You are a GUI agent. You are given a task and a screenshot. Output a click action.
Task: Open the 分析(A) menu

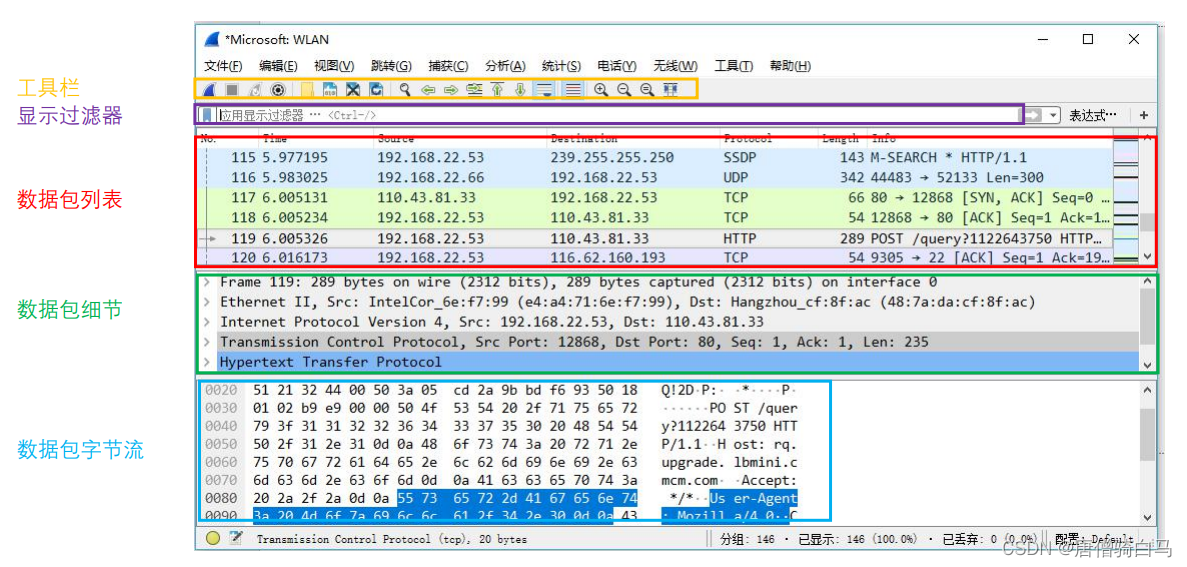pyautogui.click(x=505, y=66)
